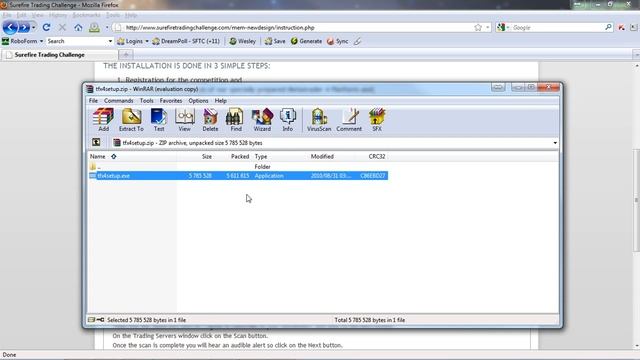The image size is (640, 360).
Task: Open Firefox history dropdown arrow
Action: click(x=33, y=27)
